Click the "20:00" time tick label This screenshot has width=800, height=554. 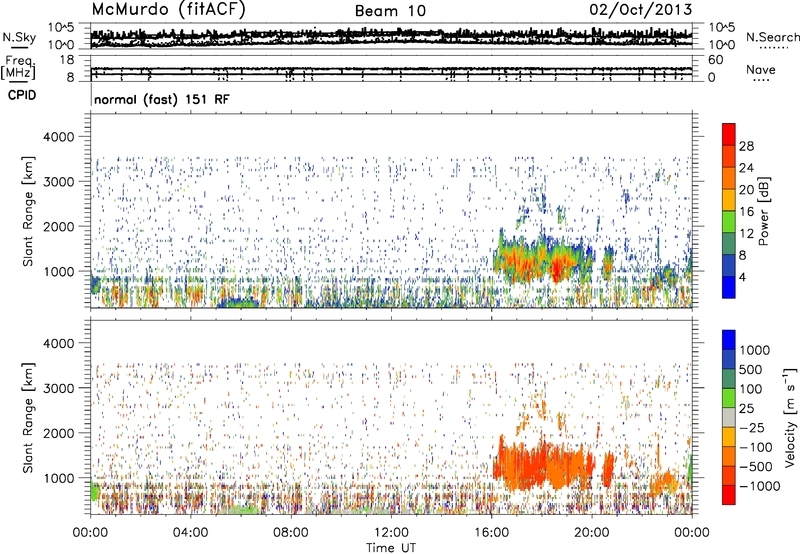[x=591, y=533]
